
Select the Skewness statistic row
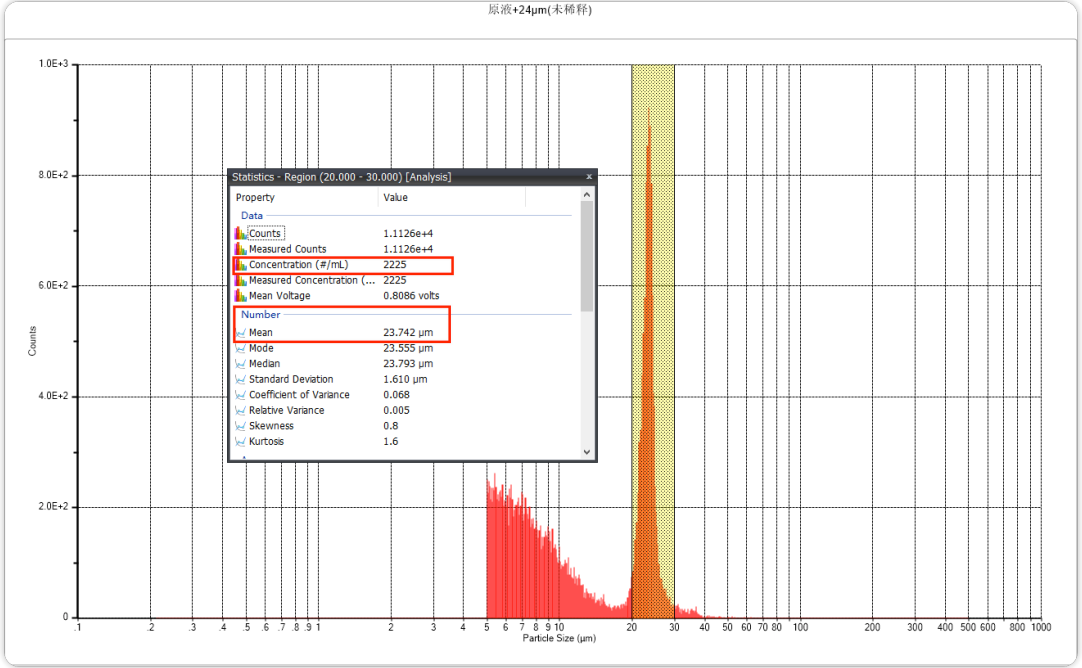(x=271, y=426)
